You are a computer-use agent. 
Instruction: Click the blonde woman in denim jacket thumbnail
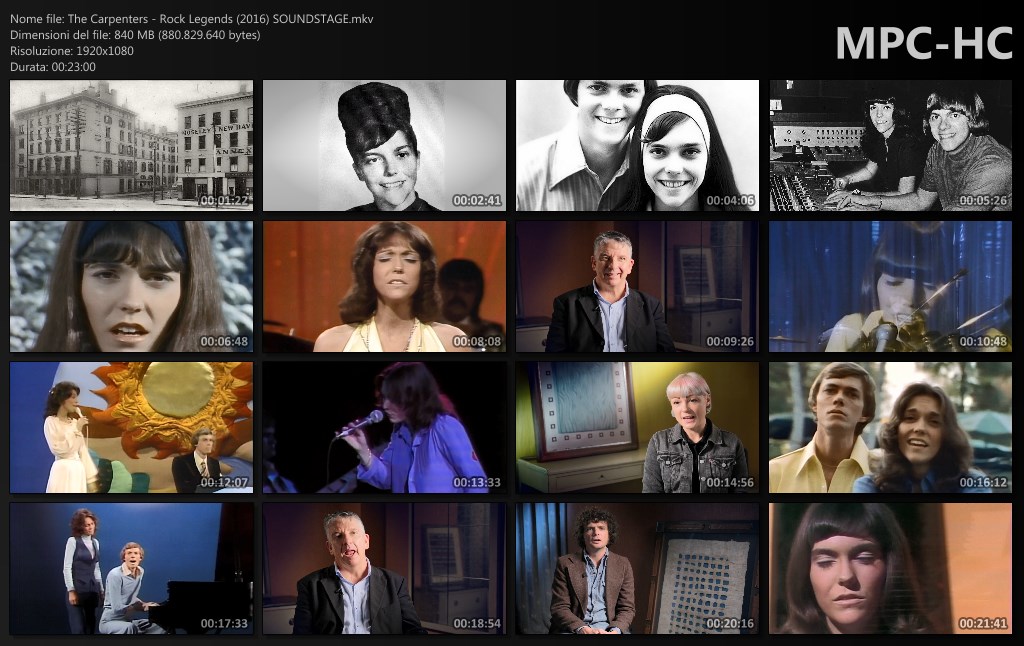(637, 428)
